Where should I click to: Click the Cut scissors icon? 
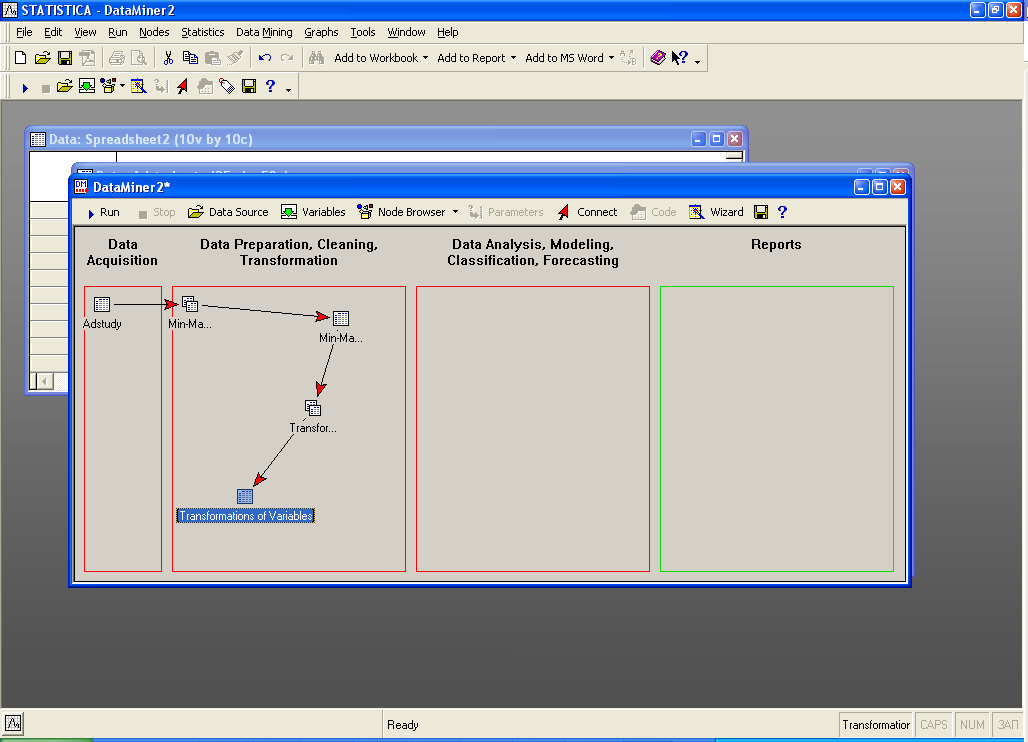coord(168,58)
